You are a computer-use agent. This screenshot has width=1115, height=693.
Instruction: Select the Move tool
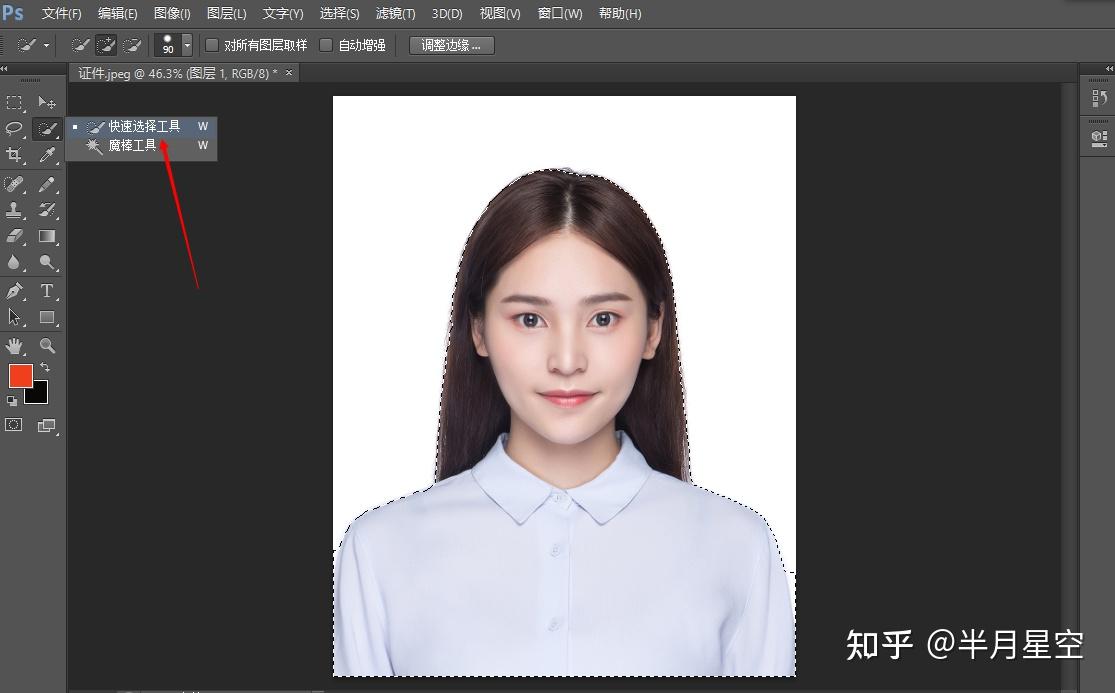pos(45,103)
